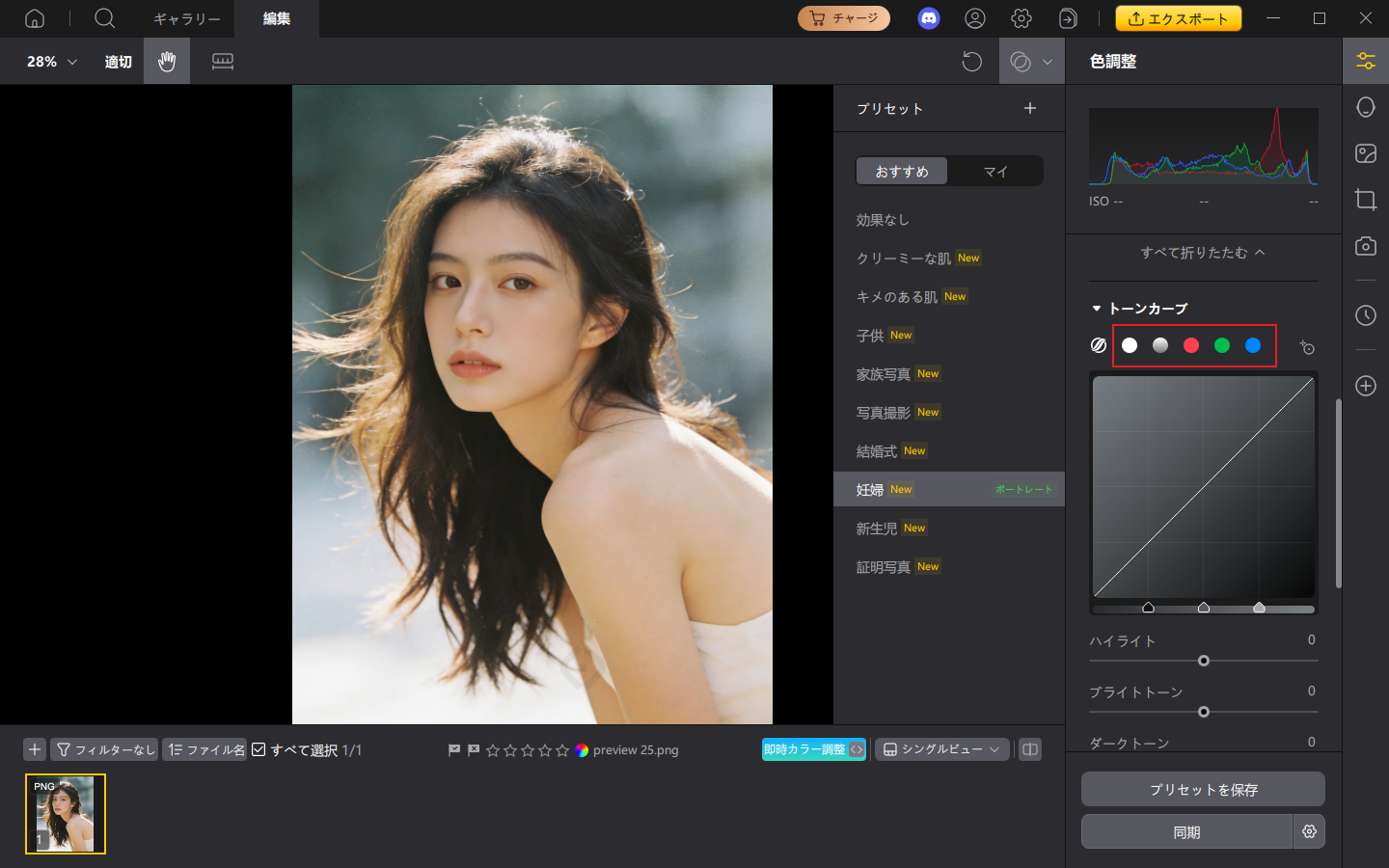The height and width of the screenshot is (868, 1389).
Task: Click the undo reset arrow icon
Action: 971,62
